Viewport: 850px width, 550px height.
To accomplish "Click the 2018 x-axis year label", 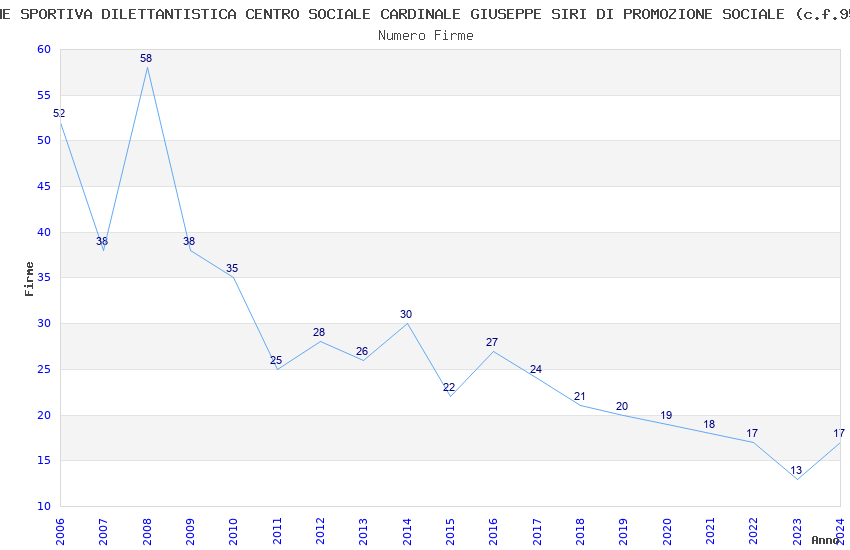I will (580, 531).
